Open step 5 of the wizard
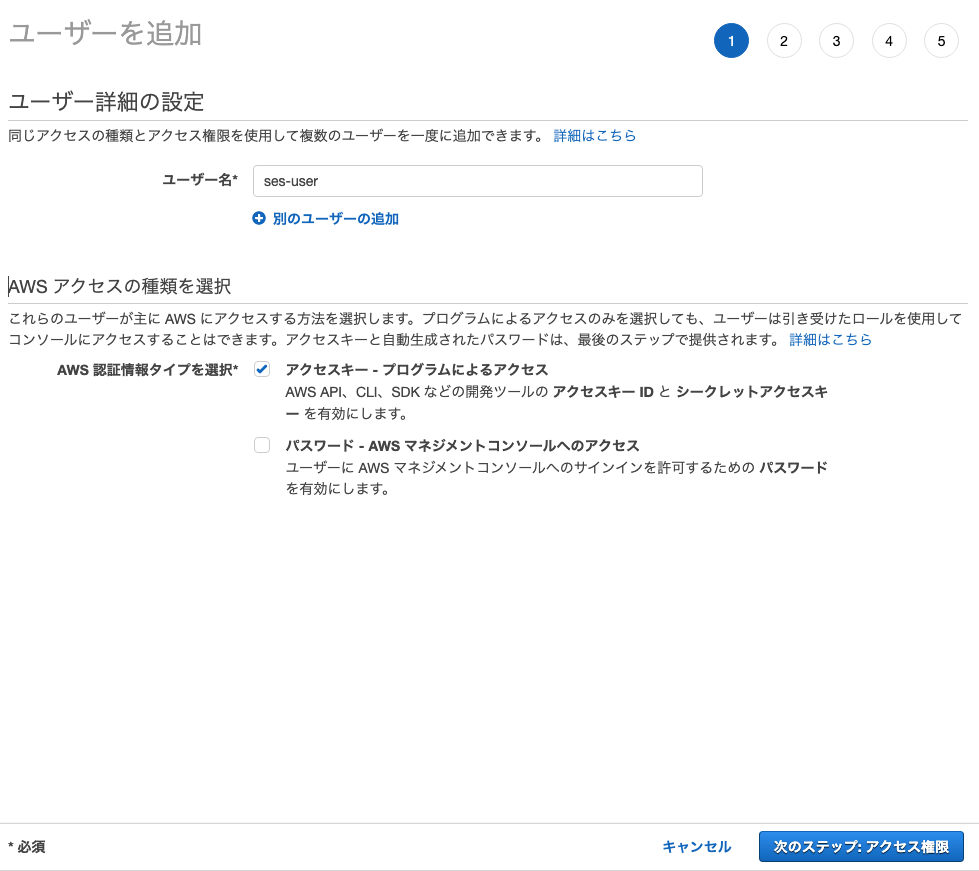This screenshot has height=871, width=979. 941,41
